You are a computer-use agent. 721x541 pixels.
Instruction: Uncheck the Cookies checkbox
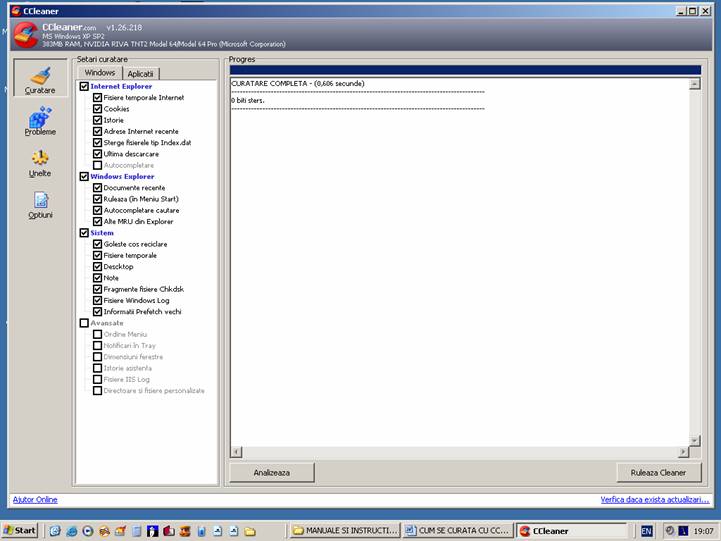97,109
